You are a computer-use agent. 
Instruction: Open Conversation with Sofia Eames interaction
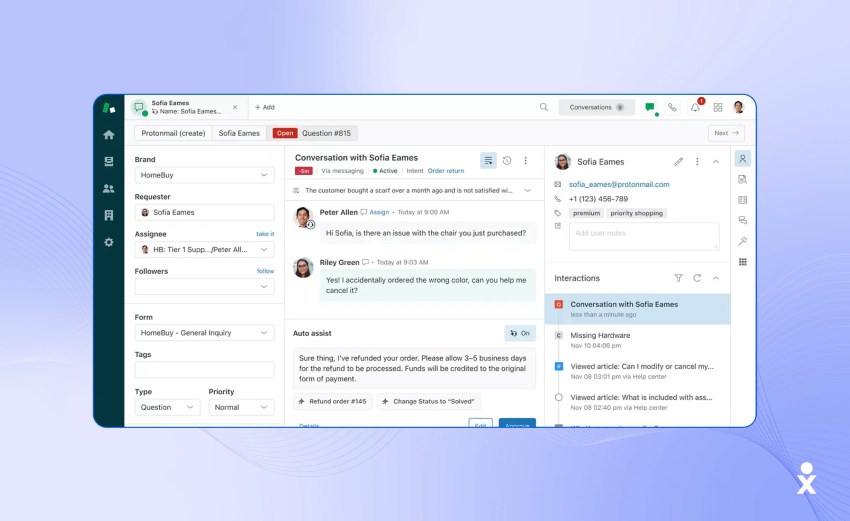click(638, 309)
